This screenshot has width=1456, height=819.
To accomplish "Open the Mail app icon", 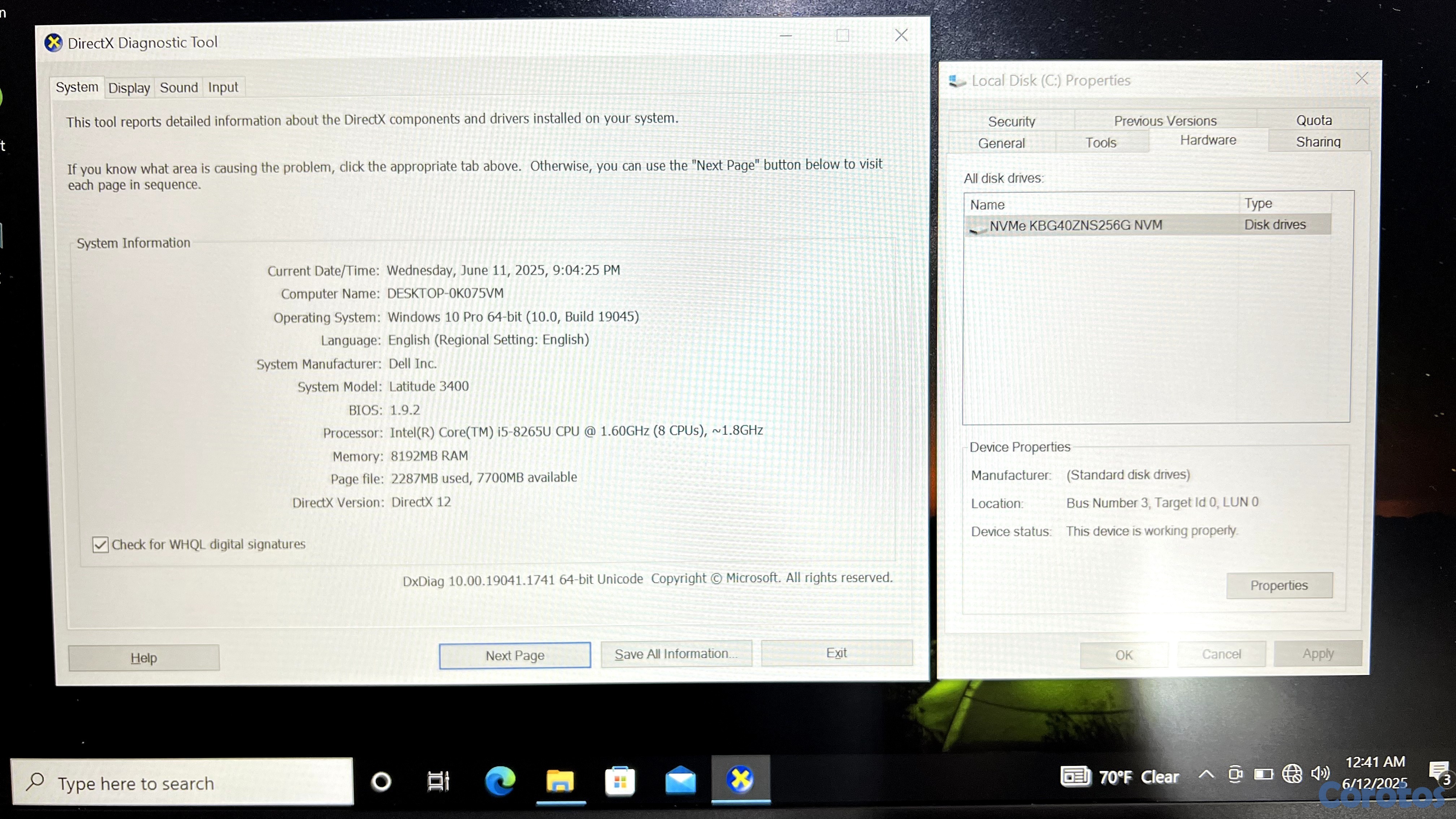I will click(680, 781).
